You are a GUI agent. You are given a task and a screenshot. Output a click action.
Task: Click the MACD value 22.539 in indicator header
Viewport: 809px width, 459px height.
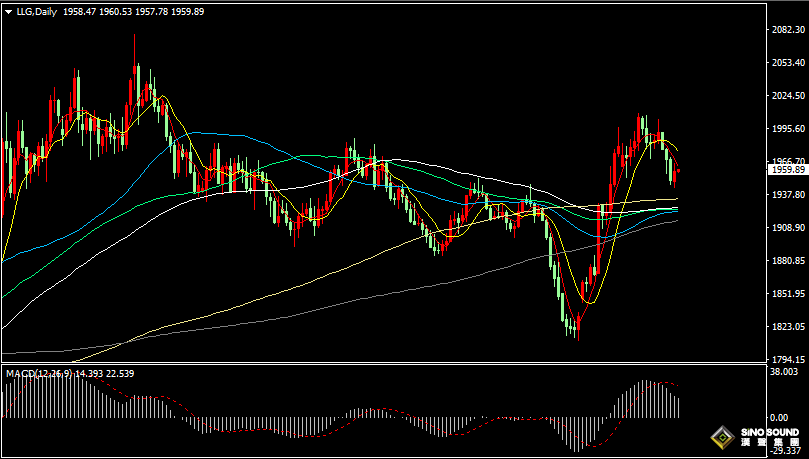[x=119, y=373]
